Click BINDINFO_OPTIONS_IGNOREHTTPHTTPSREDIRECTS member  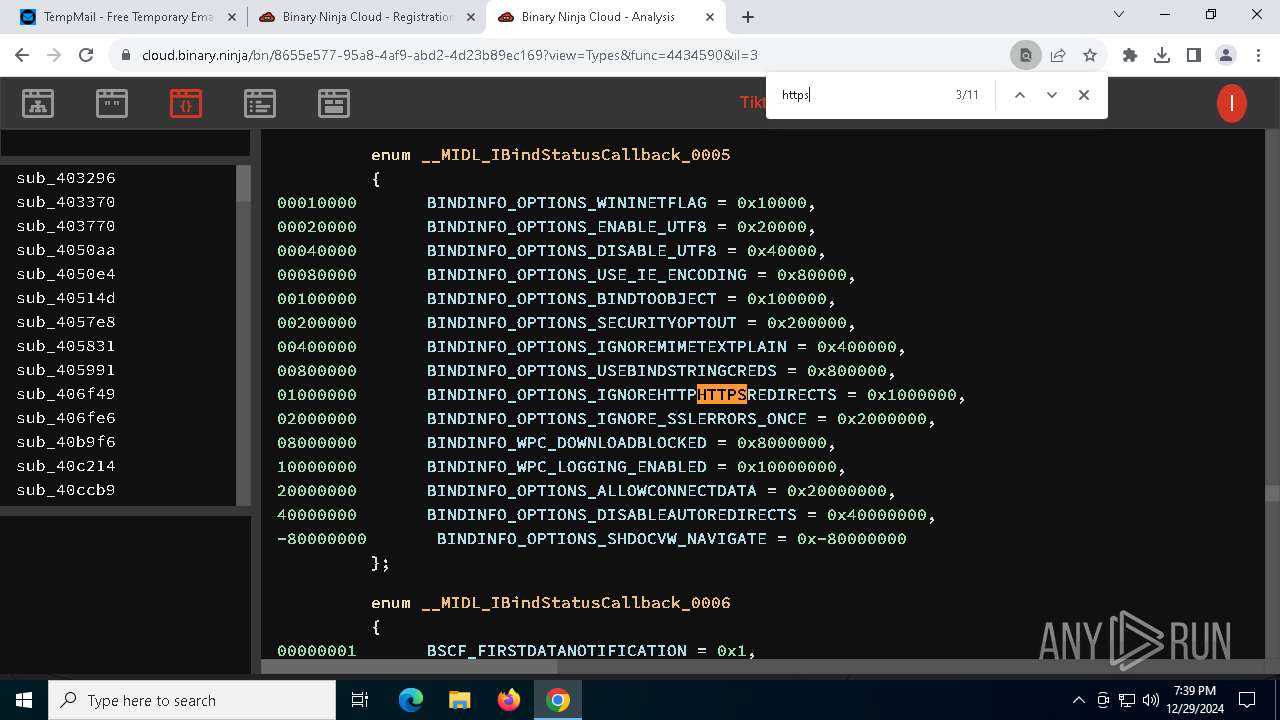632,394
